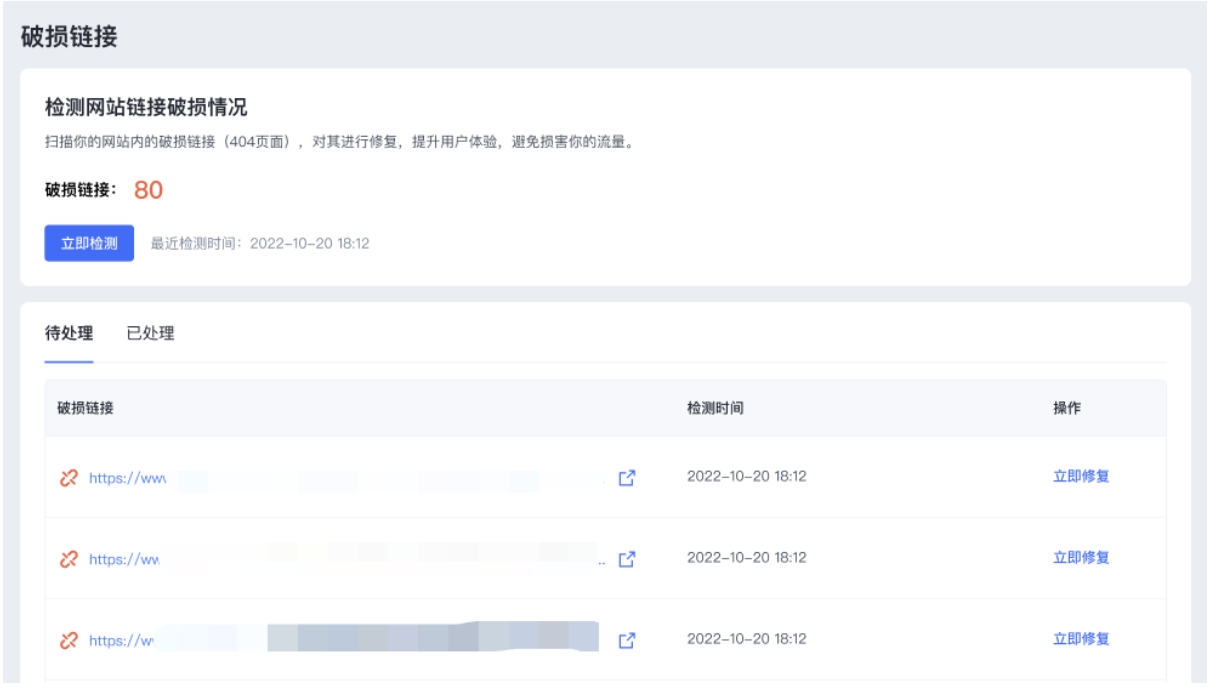Screen dimensions: 1210x692
Task: Click the 操作 column header
Action: (x=1066, y=408)
